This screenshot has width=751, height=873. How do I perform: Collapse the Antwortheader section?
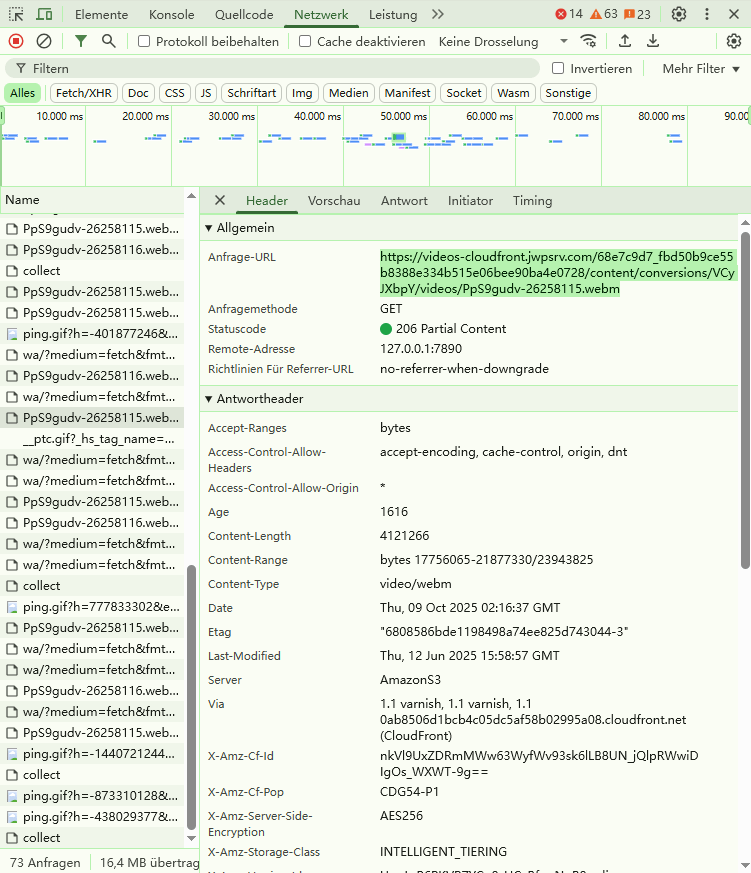[209, 399]
